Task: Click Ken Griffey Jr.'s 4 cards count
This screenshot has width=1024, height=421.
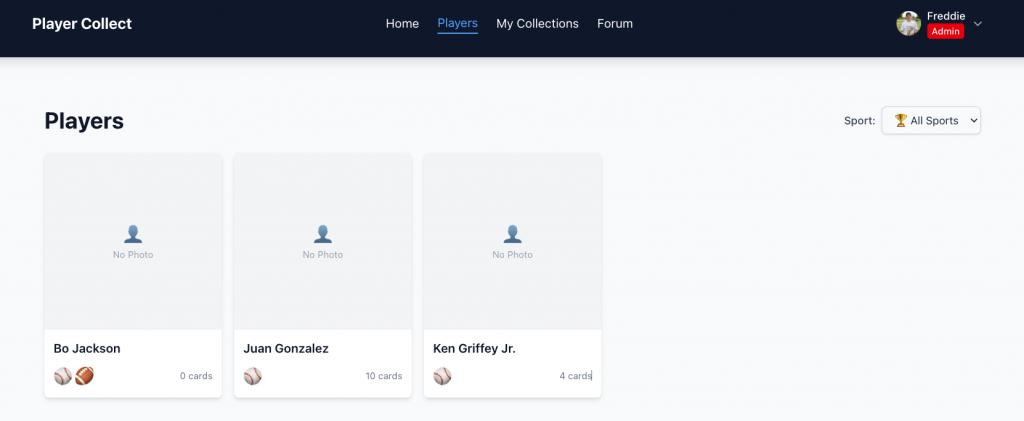Action: [575, 376]
